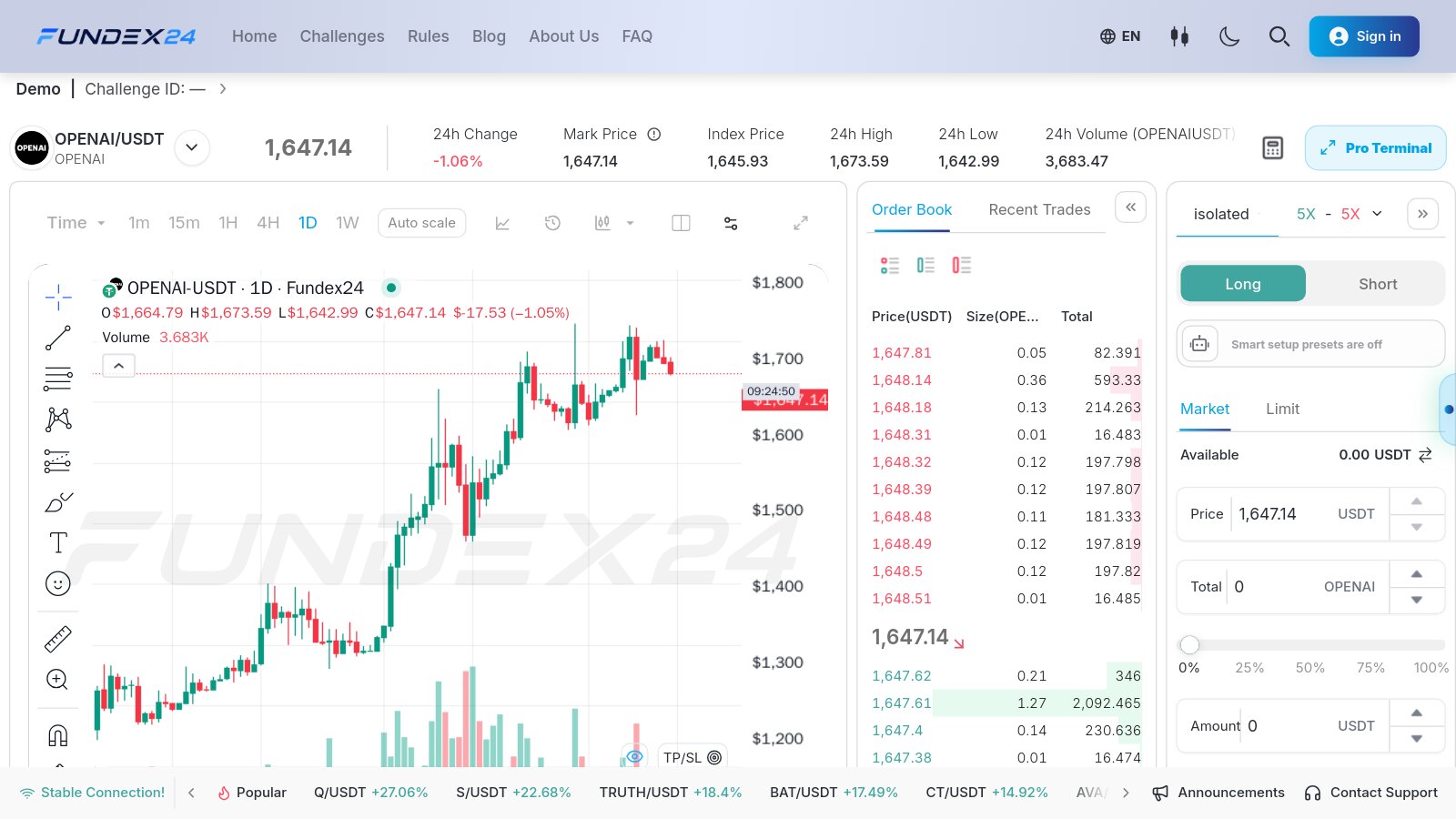Collapse the order book panel
The width and height of the screenshot is (1456, 819).
(1130, 207)
